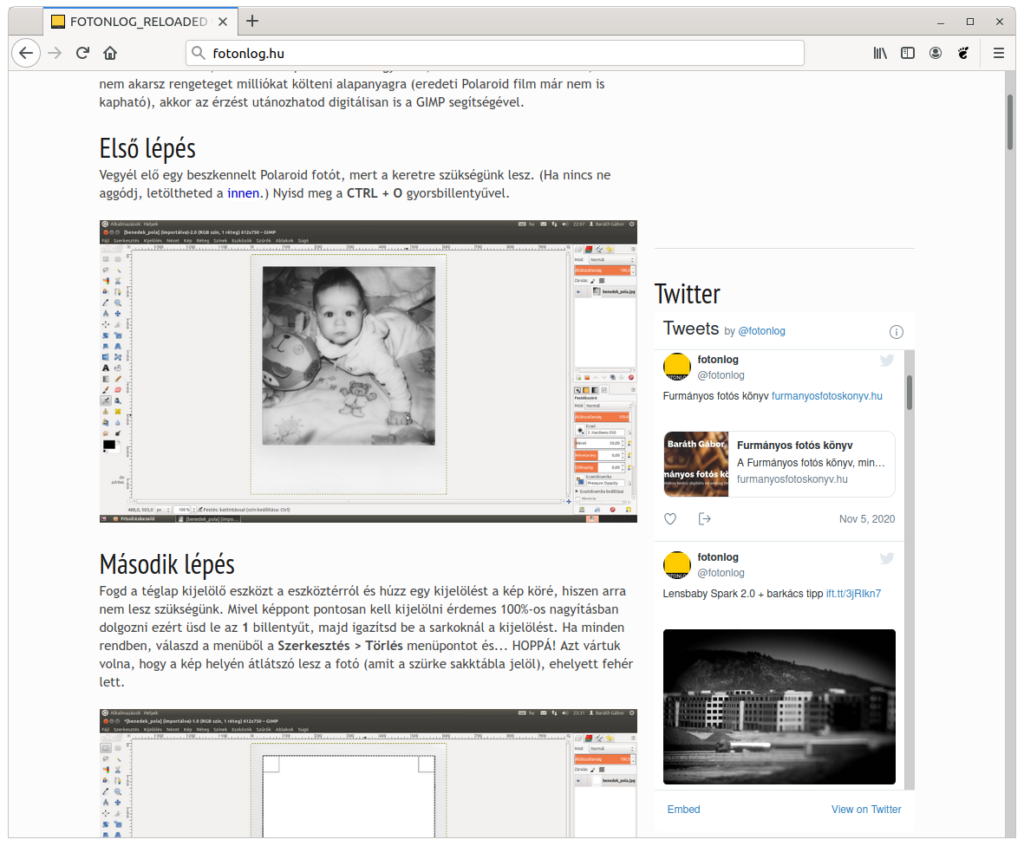Open the browser home page

click(110, 53)
